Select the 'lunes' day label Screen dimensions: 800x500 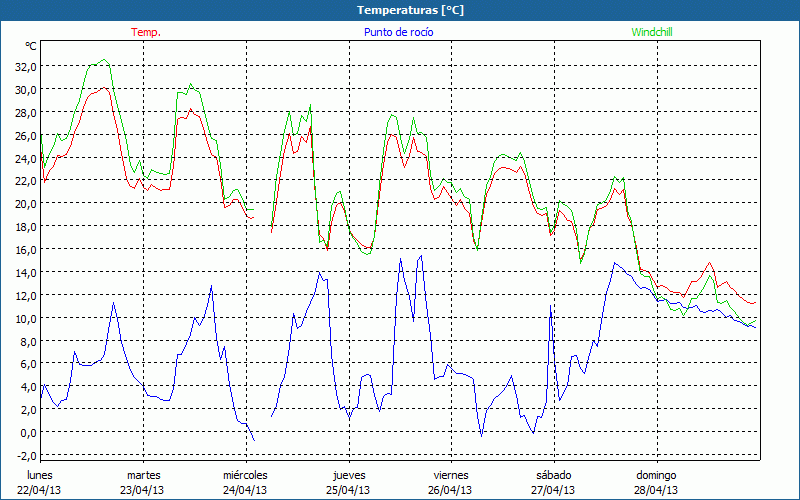tap(40, 475)
